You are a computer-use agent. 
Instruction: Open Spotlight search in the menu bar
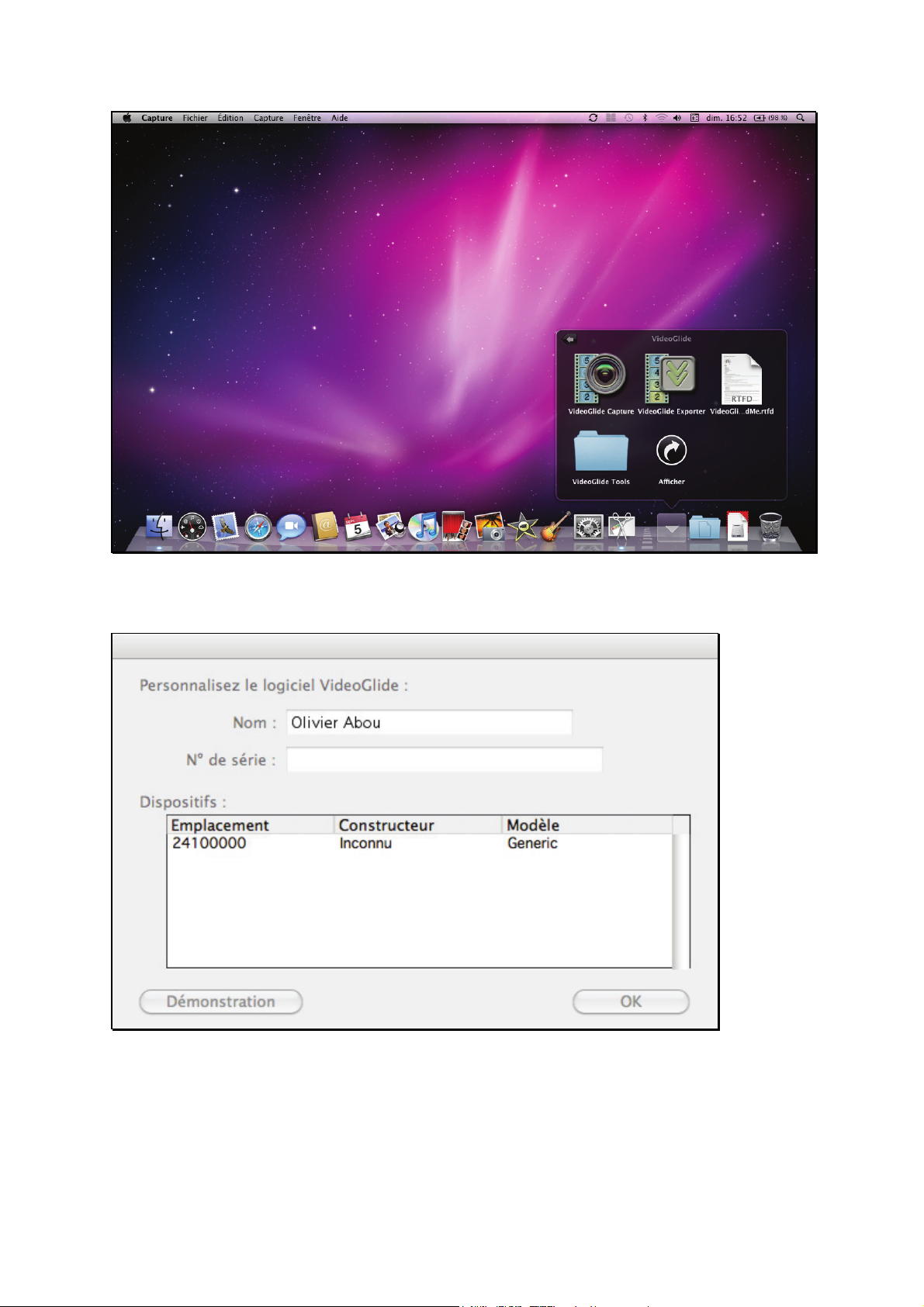(x=801, y=118)
